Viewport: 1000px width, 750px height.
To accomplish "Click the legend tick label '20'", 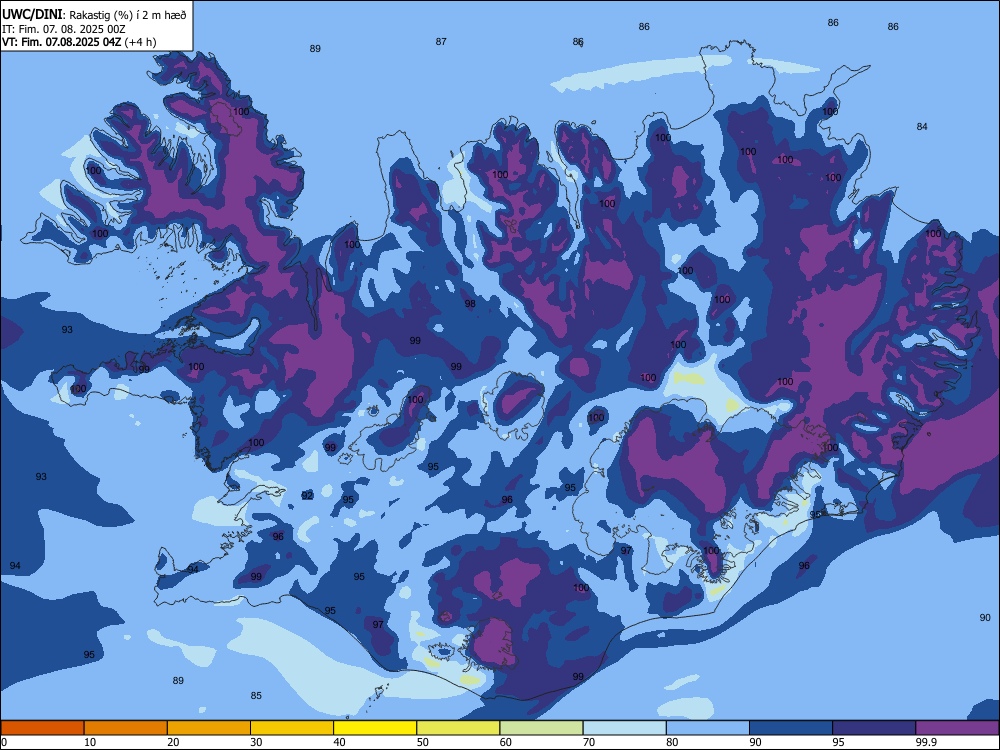I will click(x=173, y=742).
